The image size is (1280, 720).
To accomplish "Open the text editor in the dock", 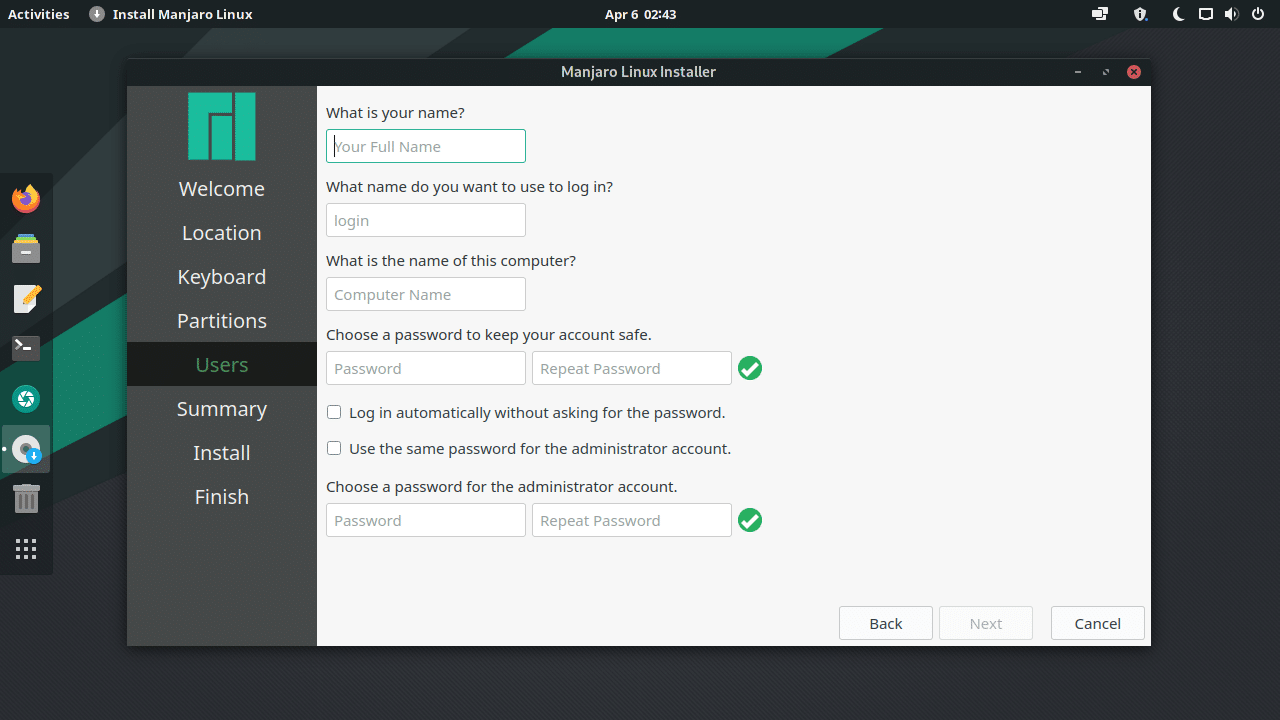I will tap(26, 298).
